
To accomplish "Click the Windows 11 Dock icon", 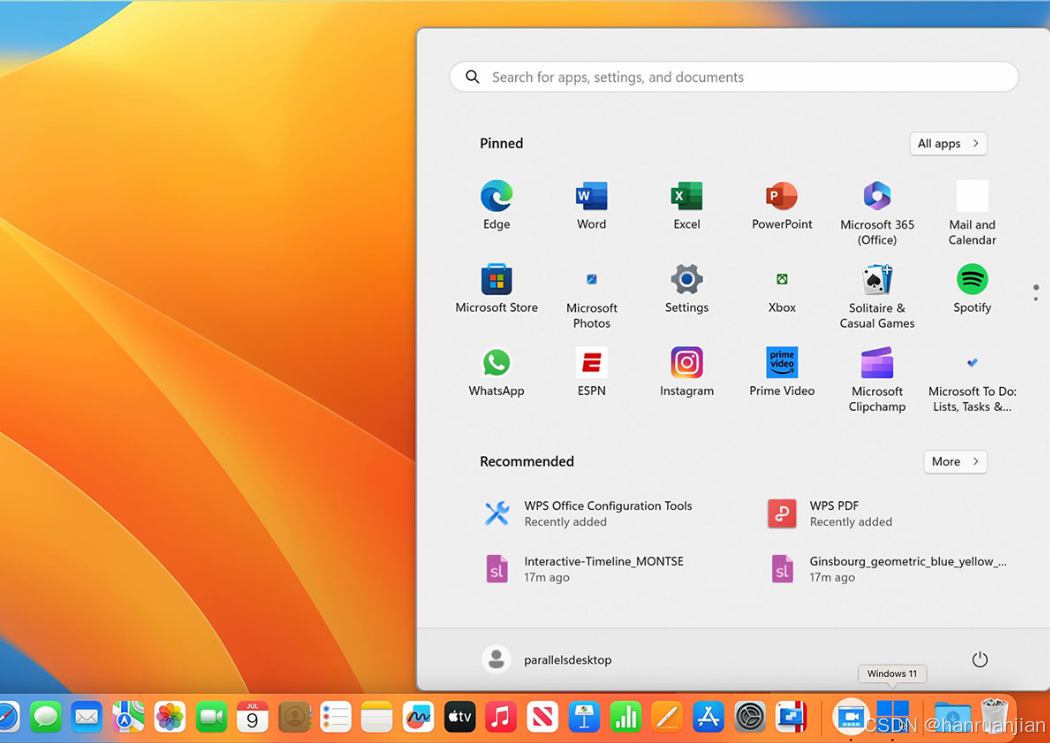I will click(x=893, y=716).
